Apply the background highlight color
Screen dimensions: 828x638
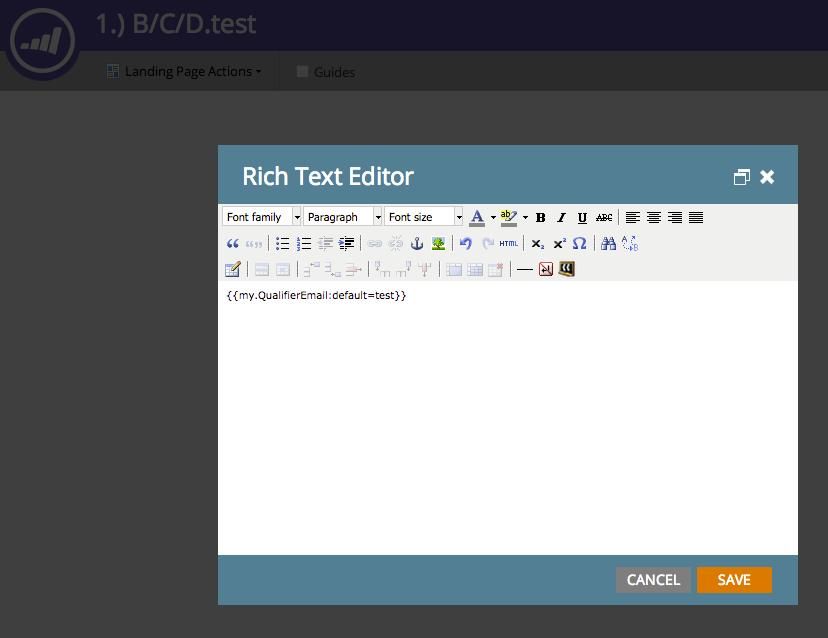pos(509,217)
